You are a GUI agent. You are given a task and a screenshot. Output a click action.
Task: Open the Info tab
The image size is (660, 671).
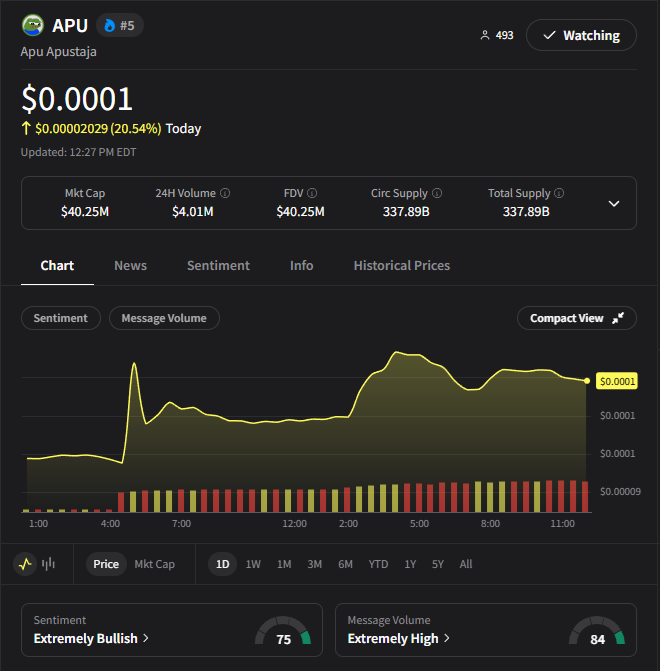pos(302,266)
